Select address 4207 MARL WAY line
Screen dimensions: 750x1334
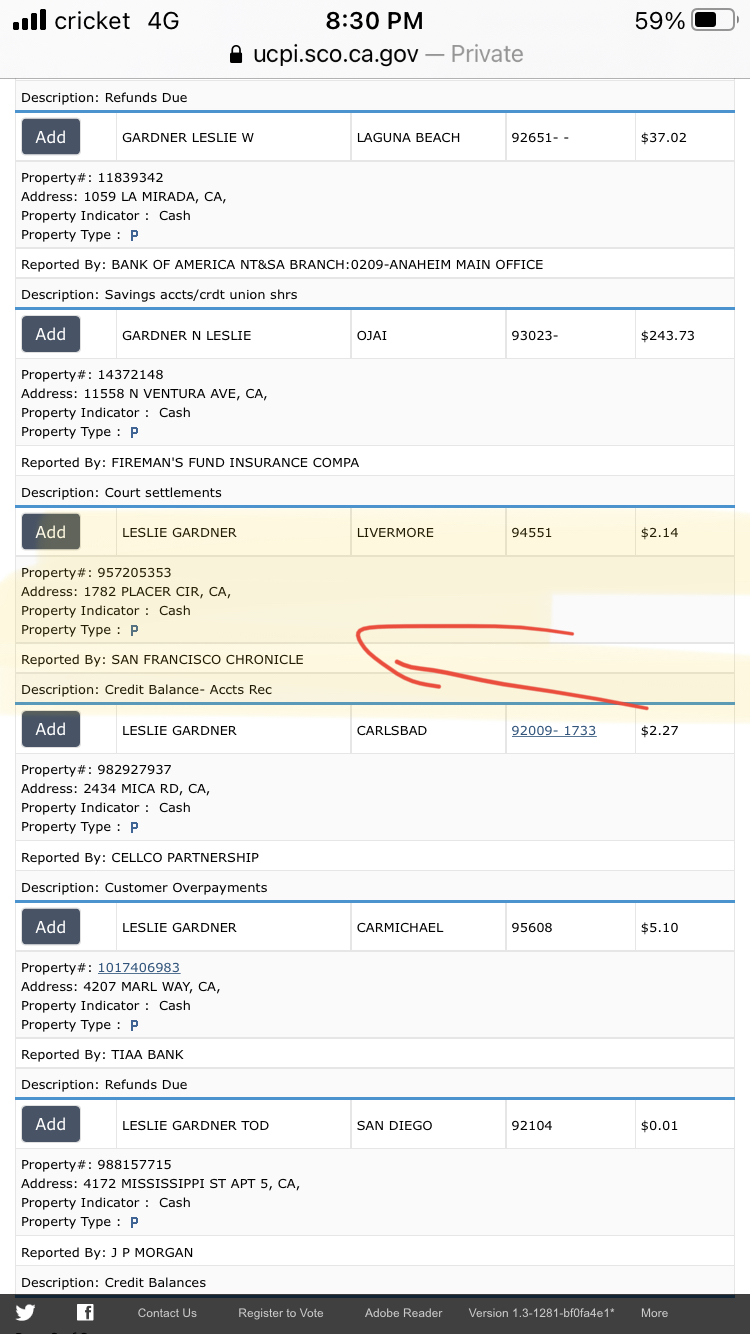[121, 986]
